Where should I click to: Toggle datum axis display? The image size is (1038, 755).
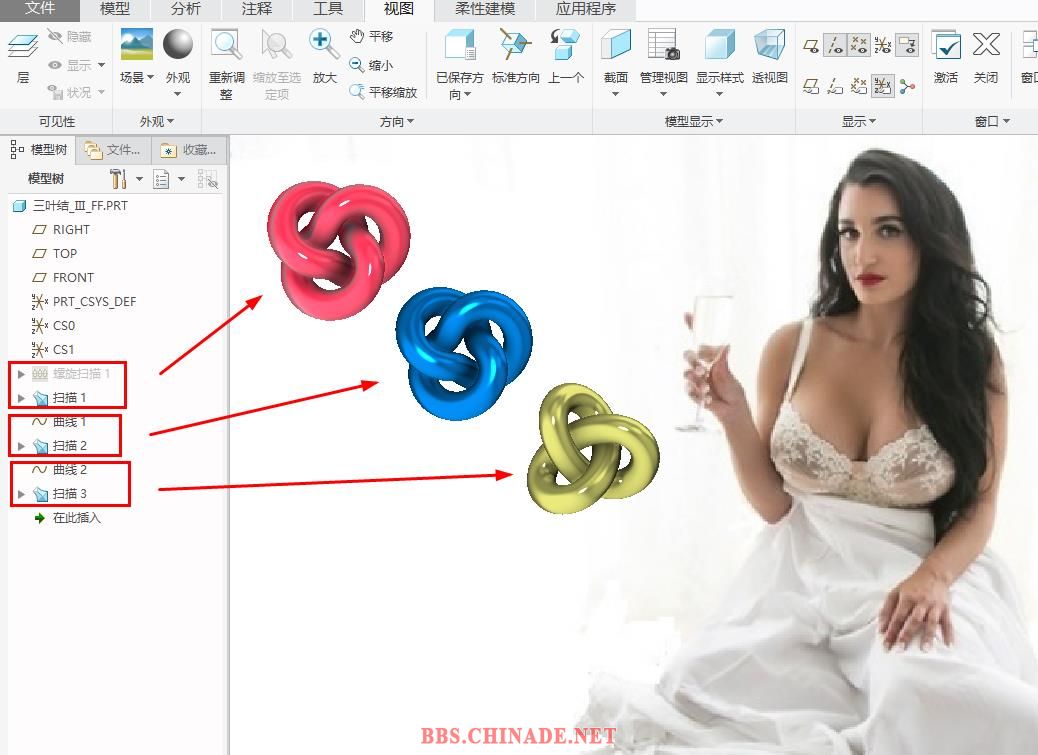835,45
